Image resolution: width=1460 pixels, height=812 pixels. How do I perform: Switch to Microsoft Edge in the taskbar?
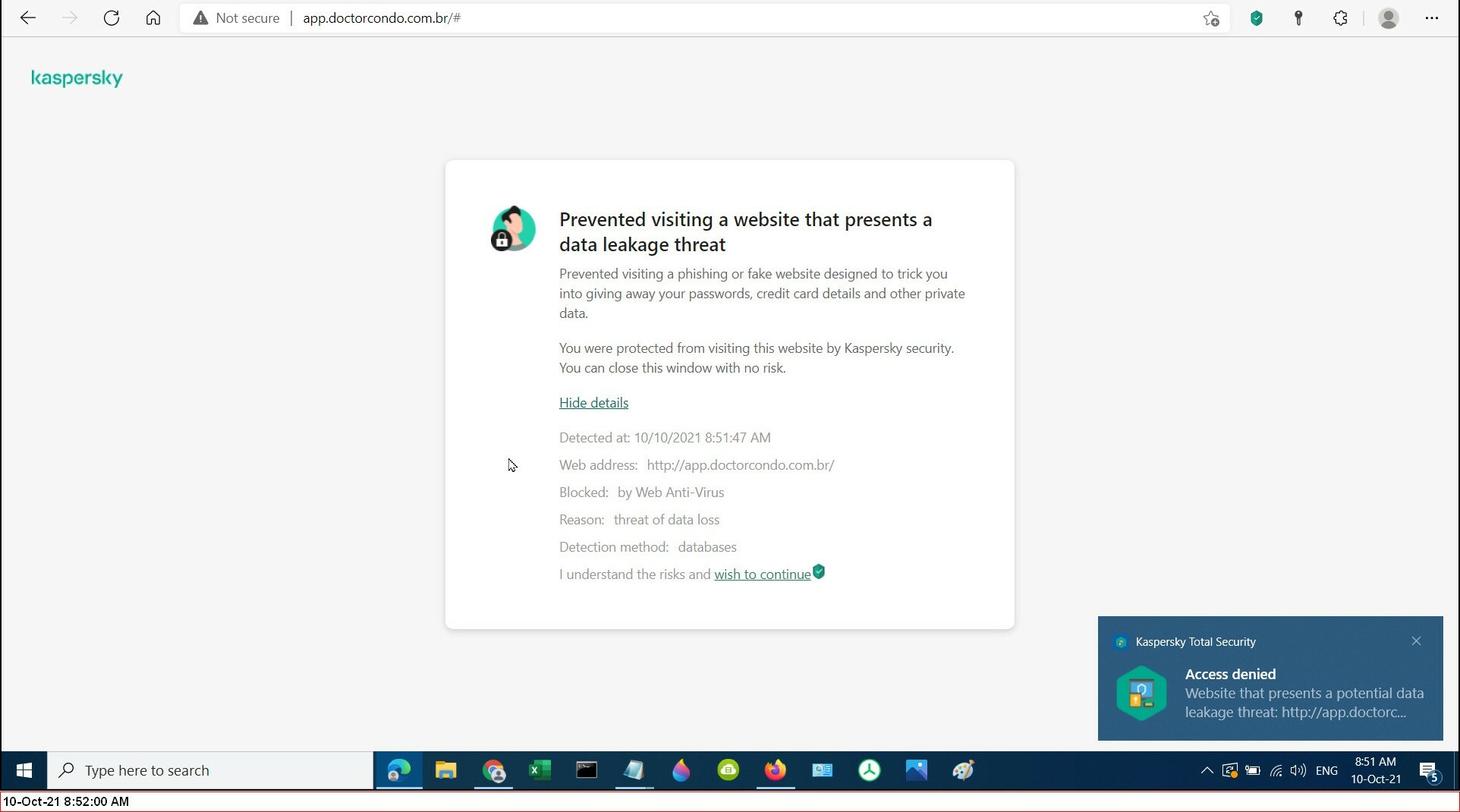point(399,771)
